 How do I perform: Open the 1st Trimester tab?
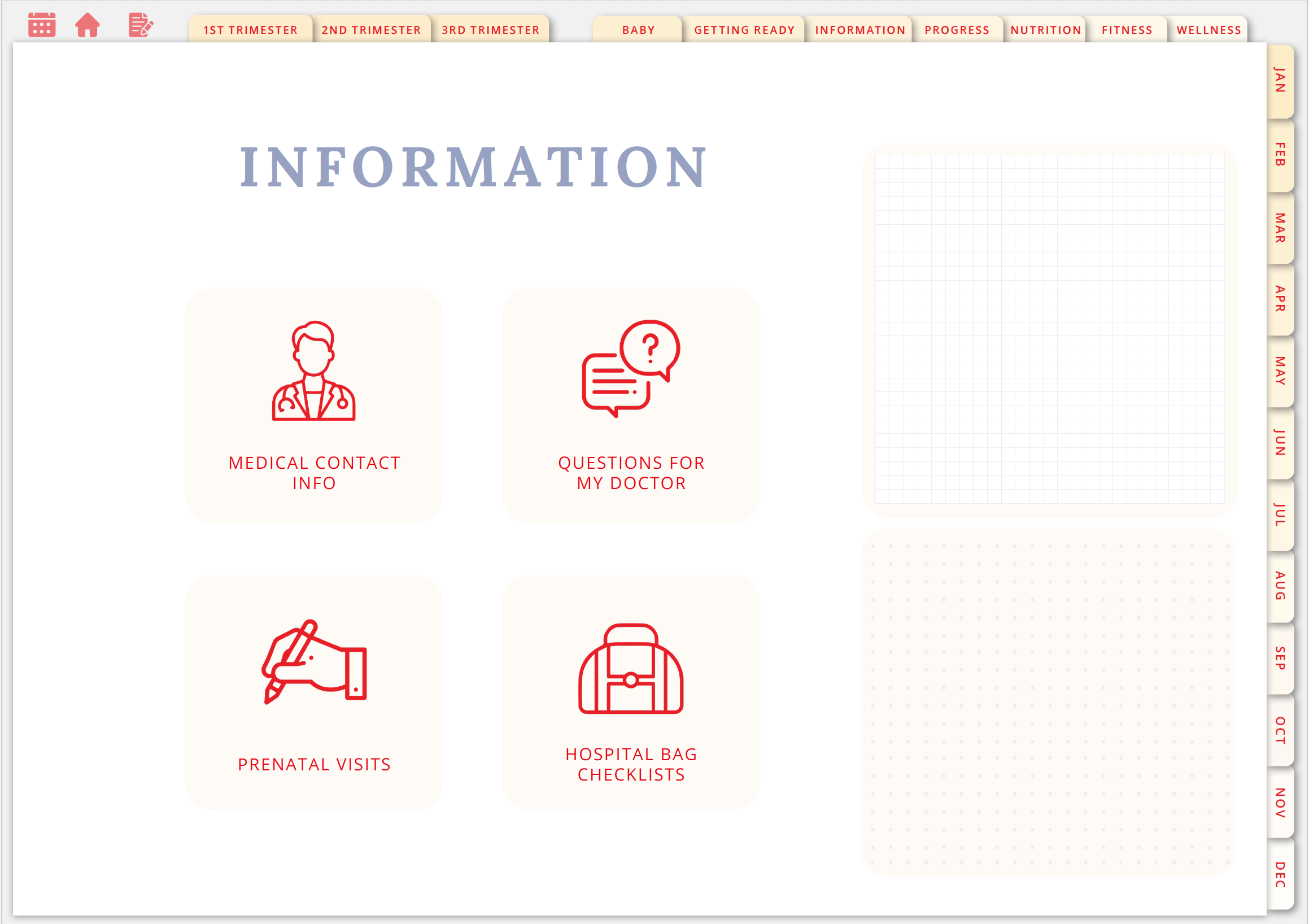(250, 30)
